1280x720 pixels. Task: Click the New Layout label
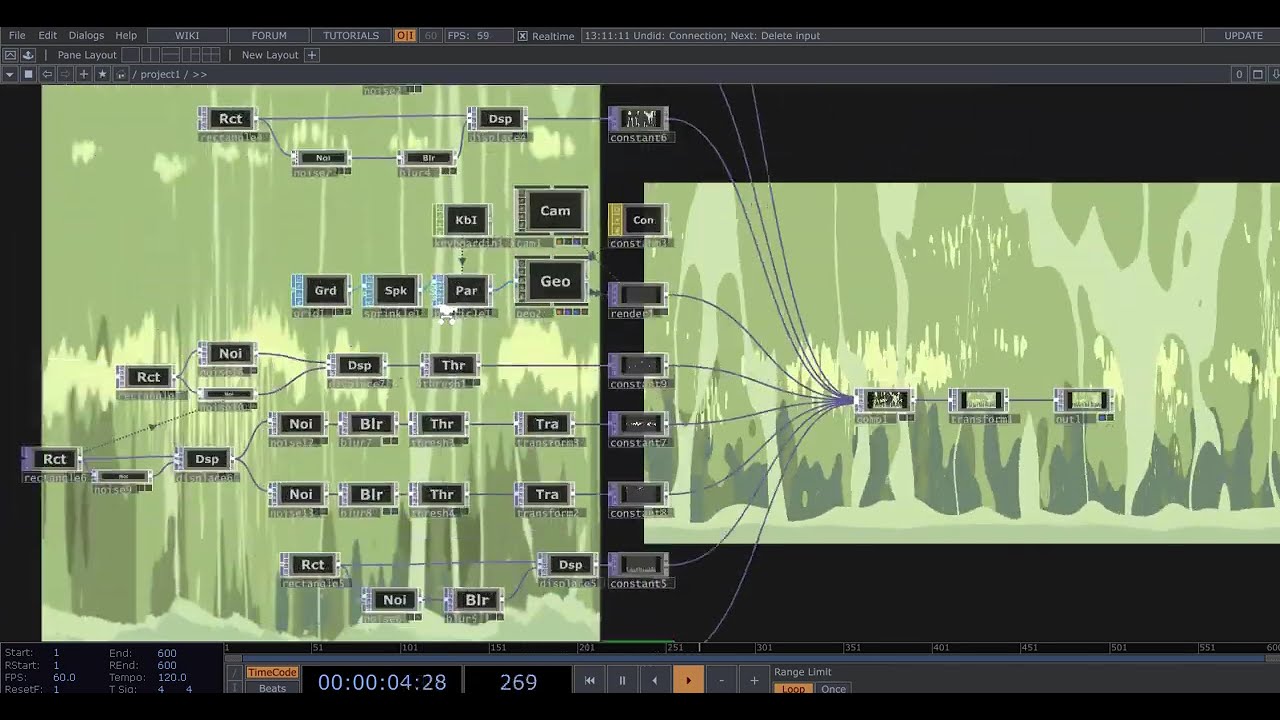pyautogui.click(x=270, y=55)
